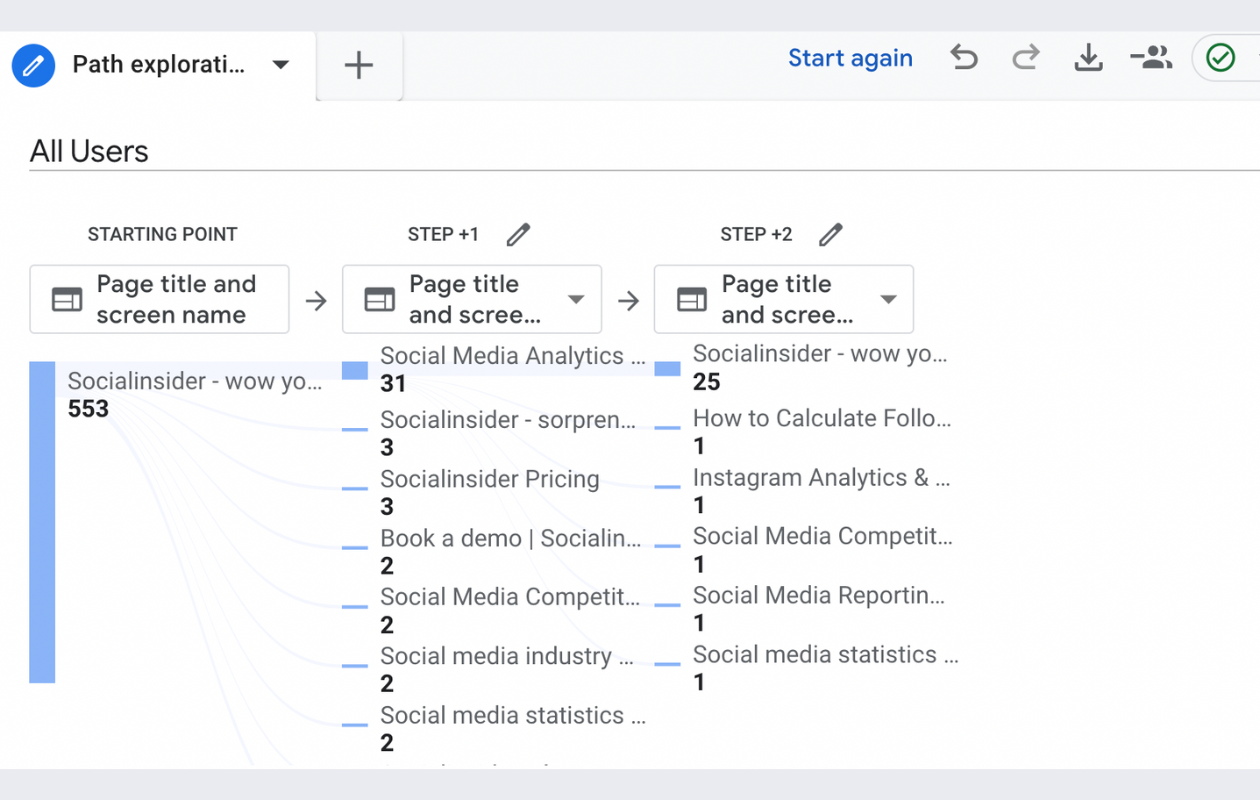Undo the last change
This screenshot has height=800, width=1260.
point(963,58)
